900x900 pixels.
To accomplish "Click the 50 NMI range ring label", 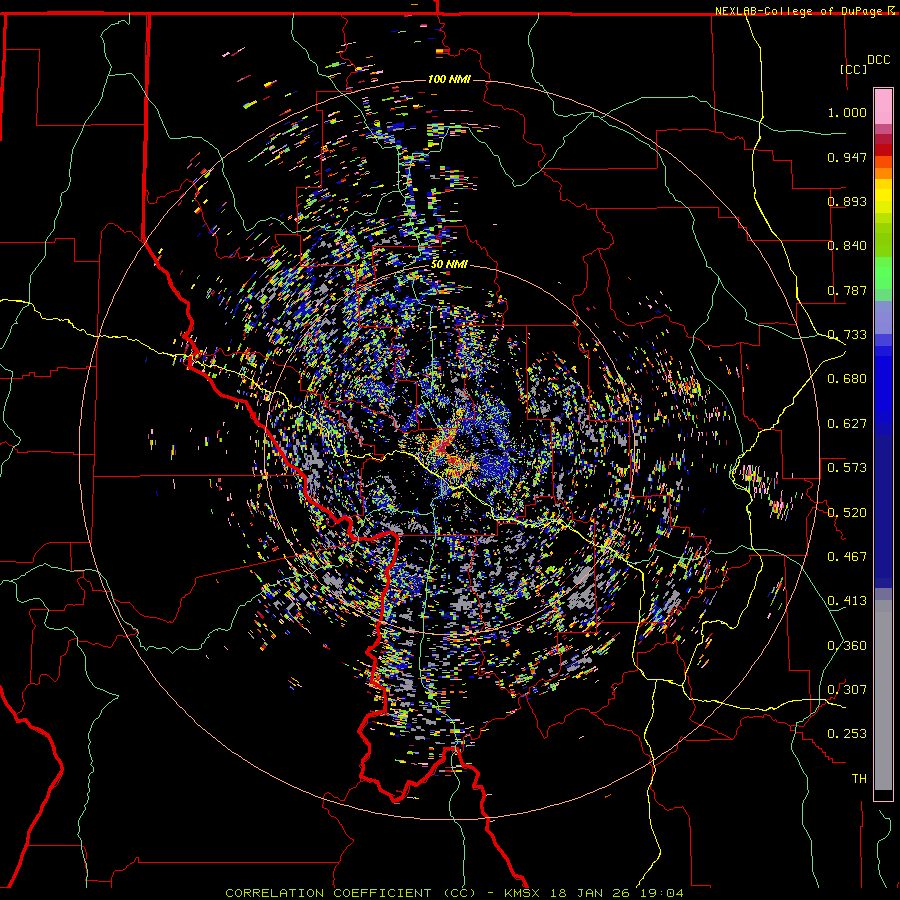I will 449,265.
